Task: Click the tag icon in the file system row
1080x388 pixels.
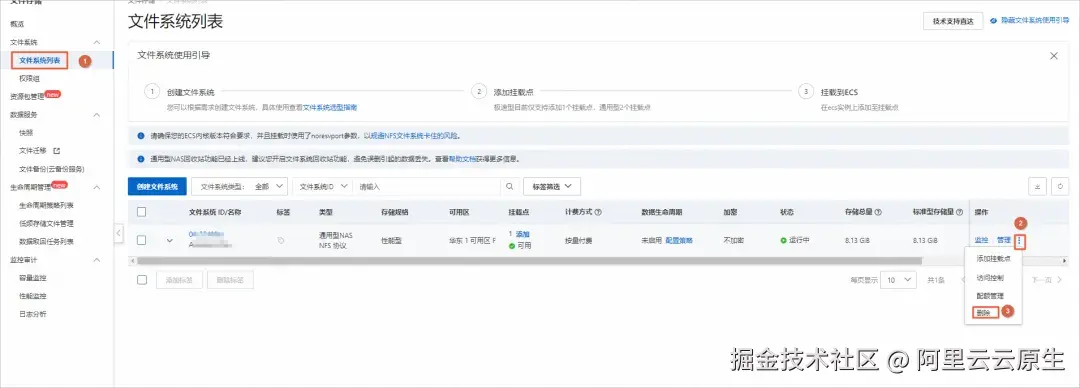Action: tap(280, 241)
